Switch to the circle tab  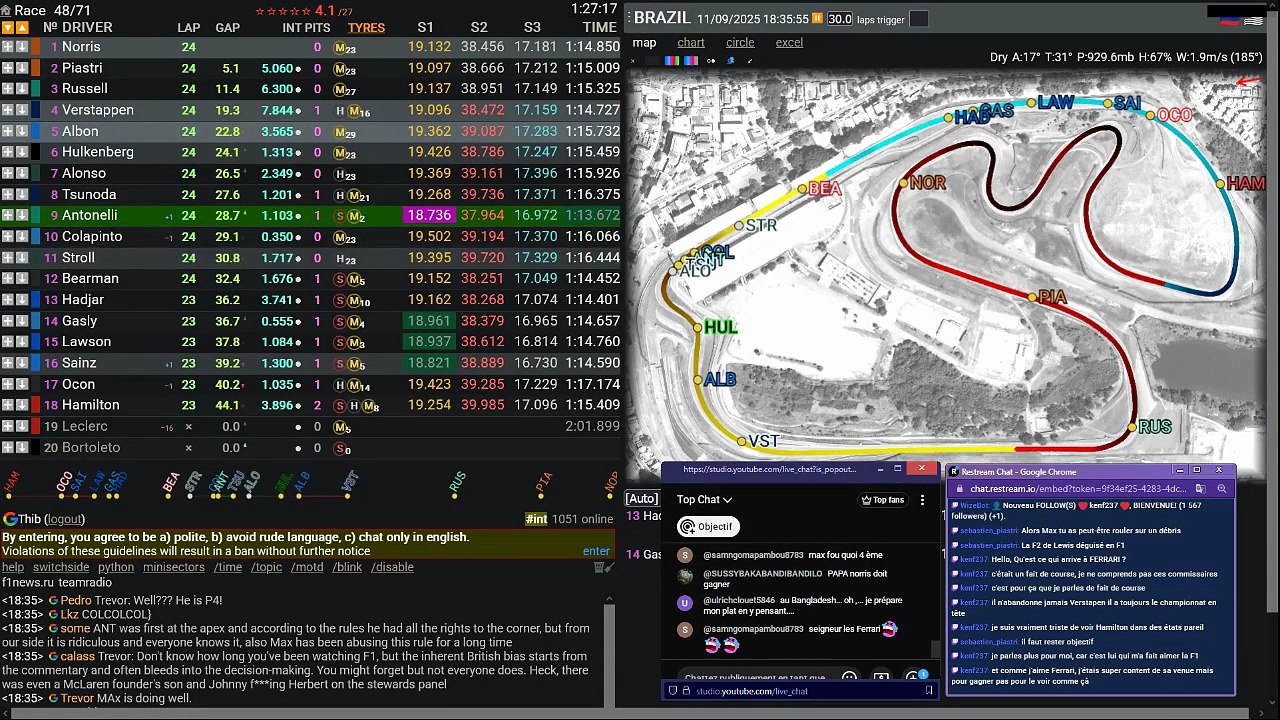(x=740, y=43)
